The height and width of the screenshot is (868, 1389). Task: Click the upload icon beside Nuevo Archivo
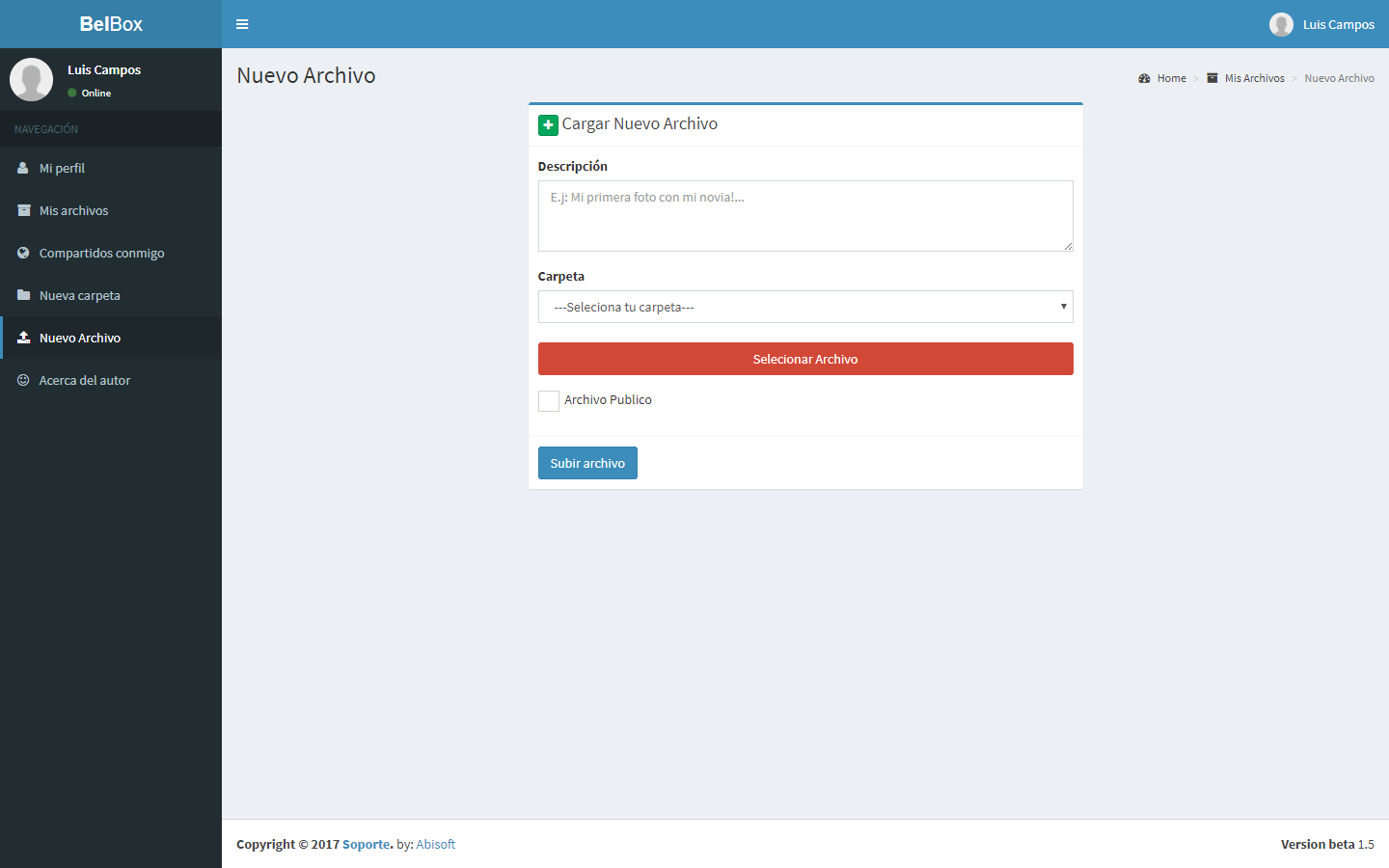tap(23, 338)
